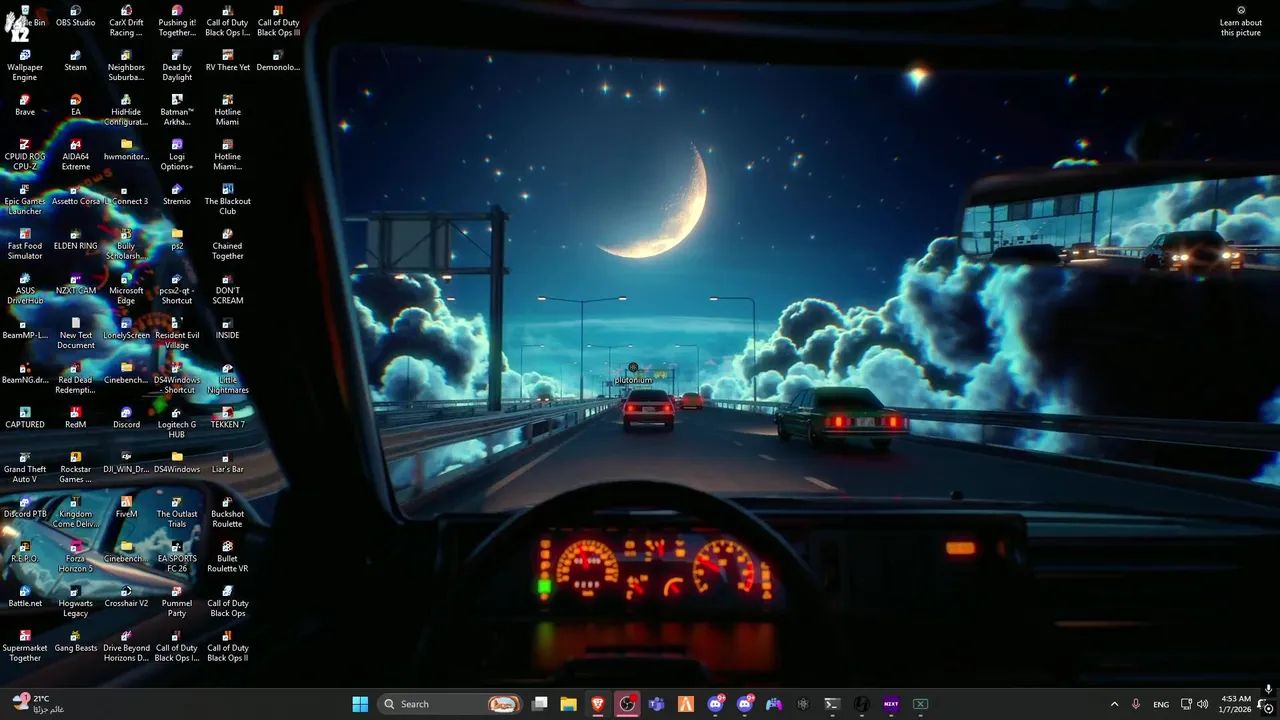Open the Battle.net desktop shortcut
Image resolution: width=1280 pixels, height=720 pixels.
(x=25, y=597)
